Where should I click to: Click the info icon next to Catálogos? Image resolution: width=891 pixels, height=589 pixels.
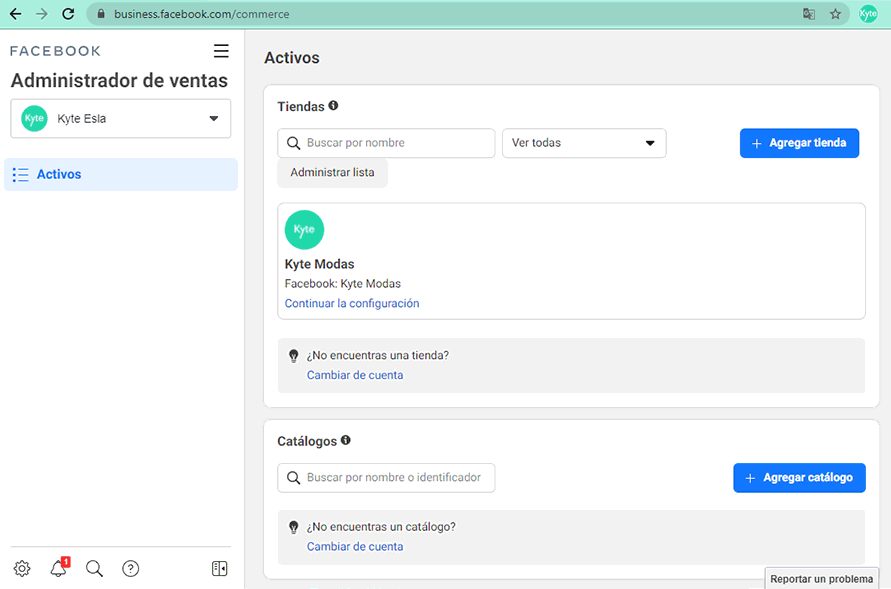point(345,440)
